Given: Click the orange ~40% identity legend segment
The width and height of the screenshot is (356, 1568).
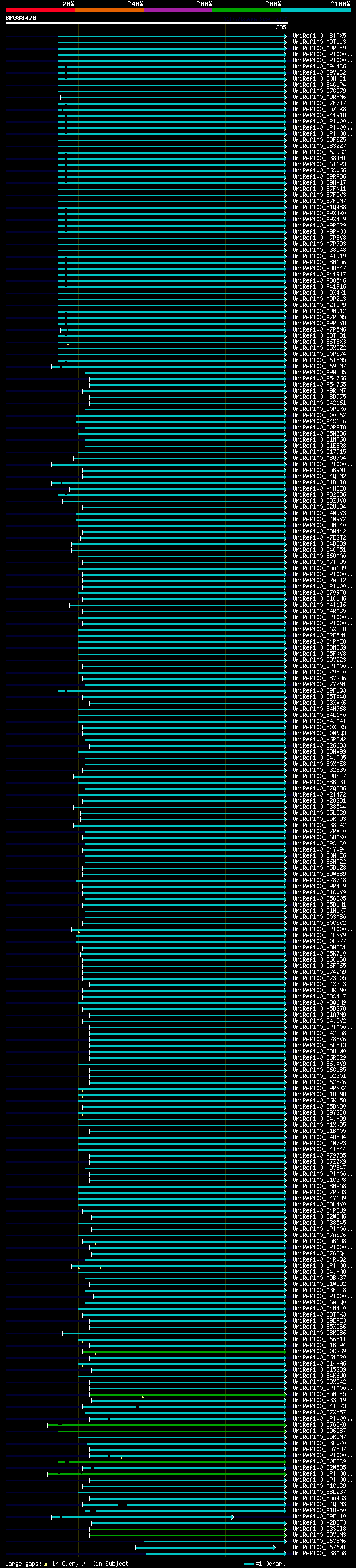Looking at the screenshot, I should 109,10.
